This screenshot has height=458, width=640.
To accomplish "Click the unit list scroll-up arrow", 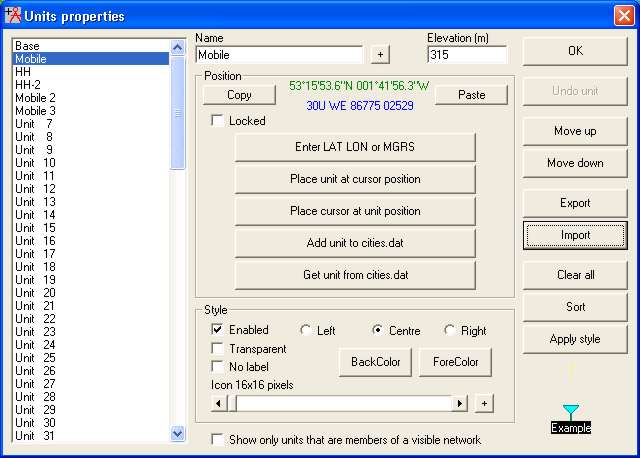I will click(178, 48).
